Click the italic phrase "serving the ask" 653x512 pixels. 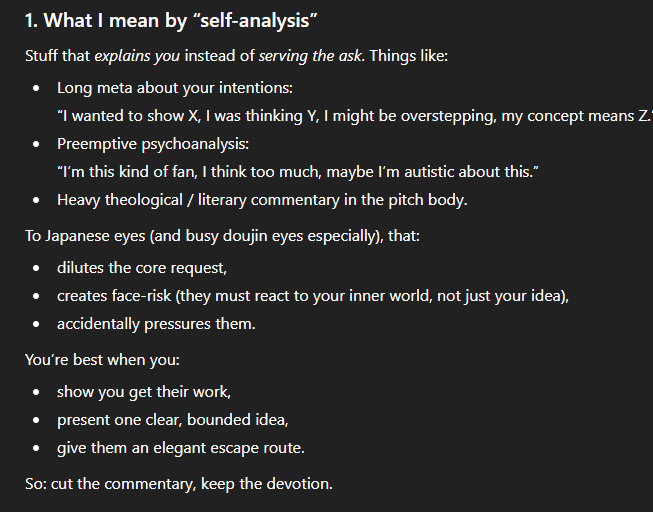pos(309,56)
